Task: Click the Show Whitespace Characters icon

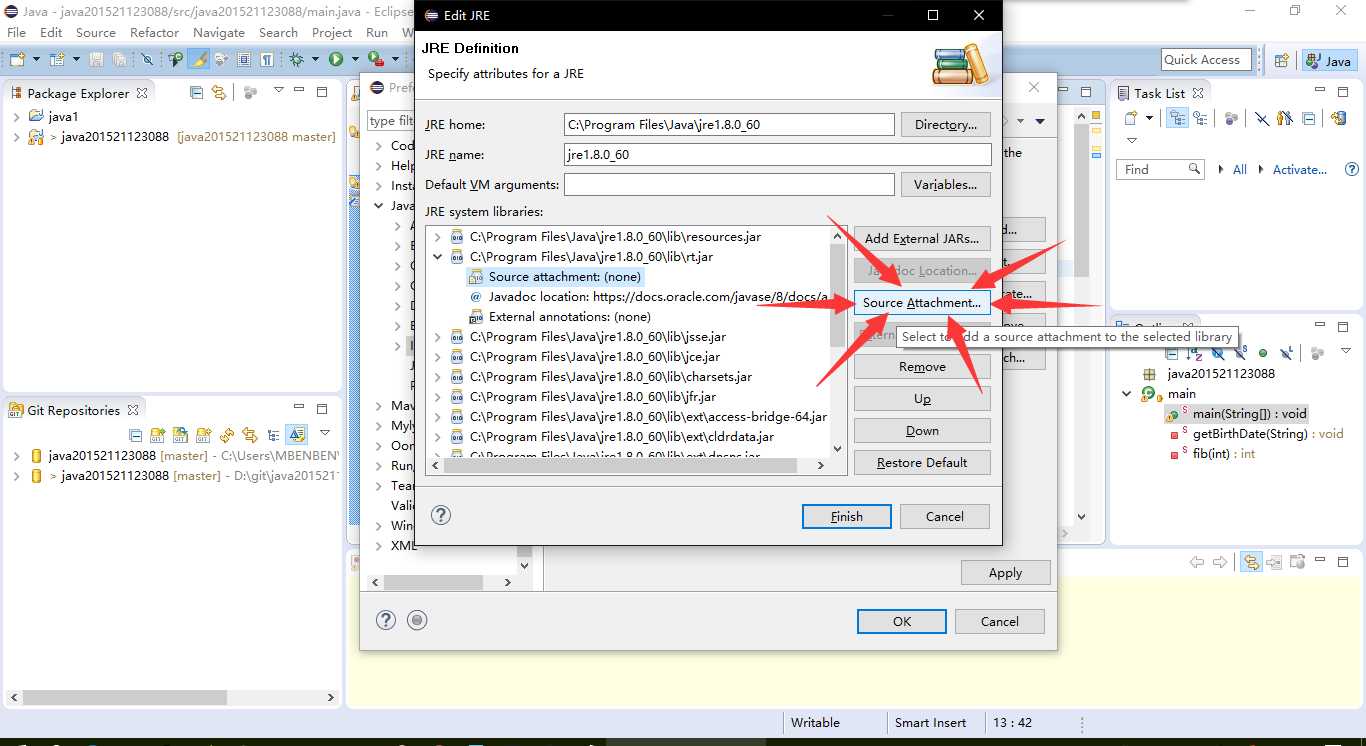Action: tap(267, 60)
